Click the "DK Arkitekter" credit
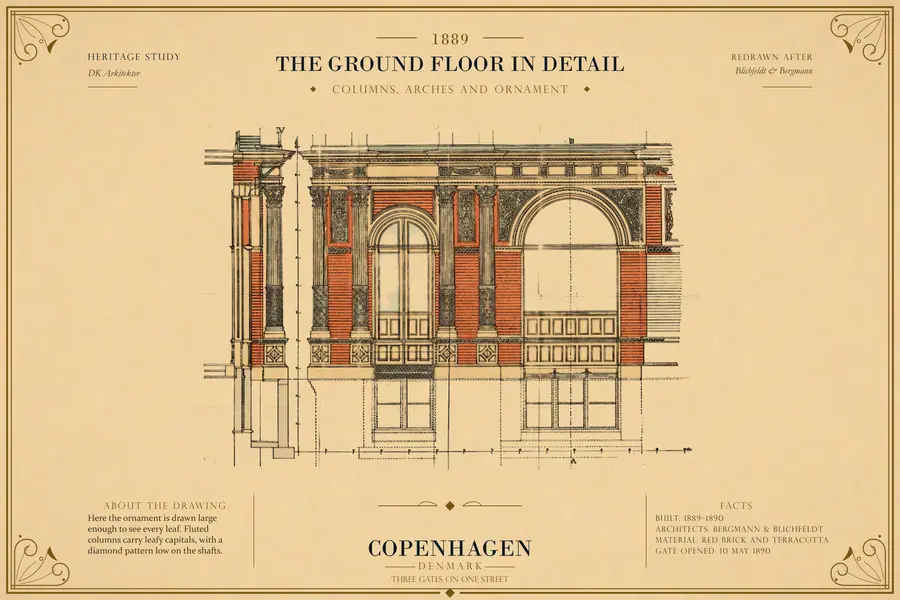The height and width of the screenshot is (600, 900). [114, 73]
